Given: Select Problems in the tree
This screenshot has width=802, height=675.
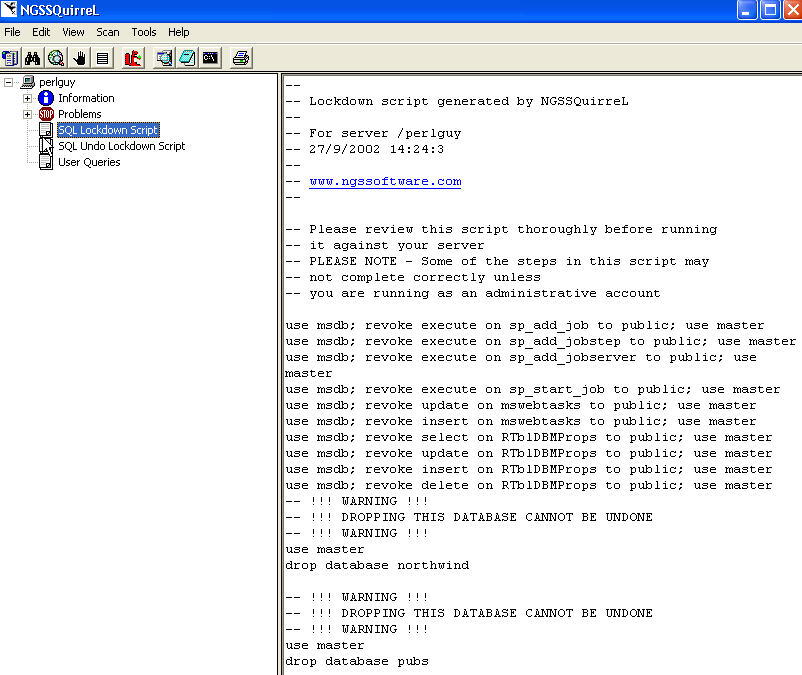Looking at the screenshot, I should (x=80, y=114).
